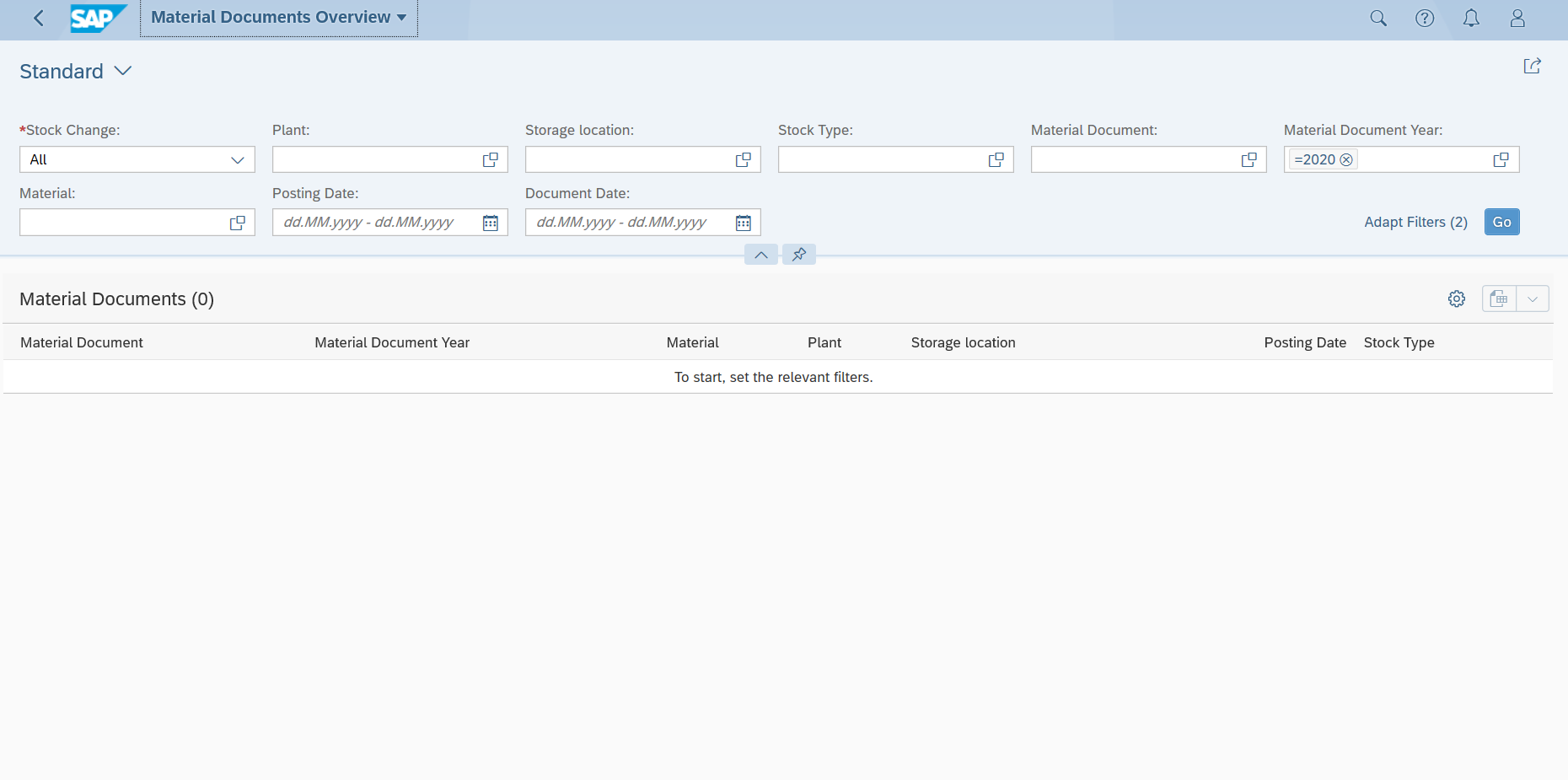Export the table to spreadsheet
The height and width of the screenshot is (780, 1568).
pos(1498,299)
